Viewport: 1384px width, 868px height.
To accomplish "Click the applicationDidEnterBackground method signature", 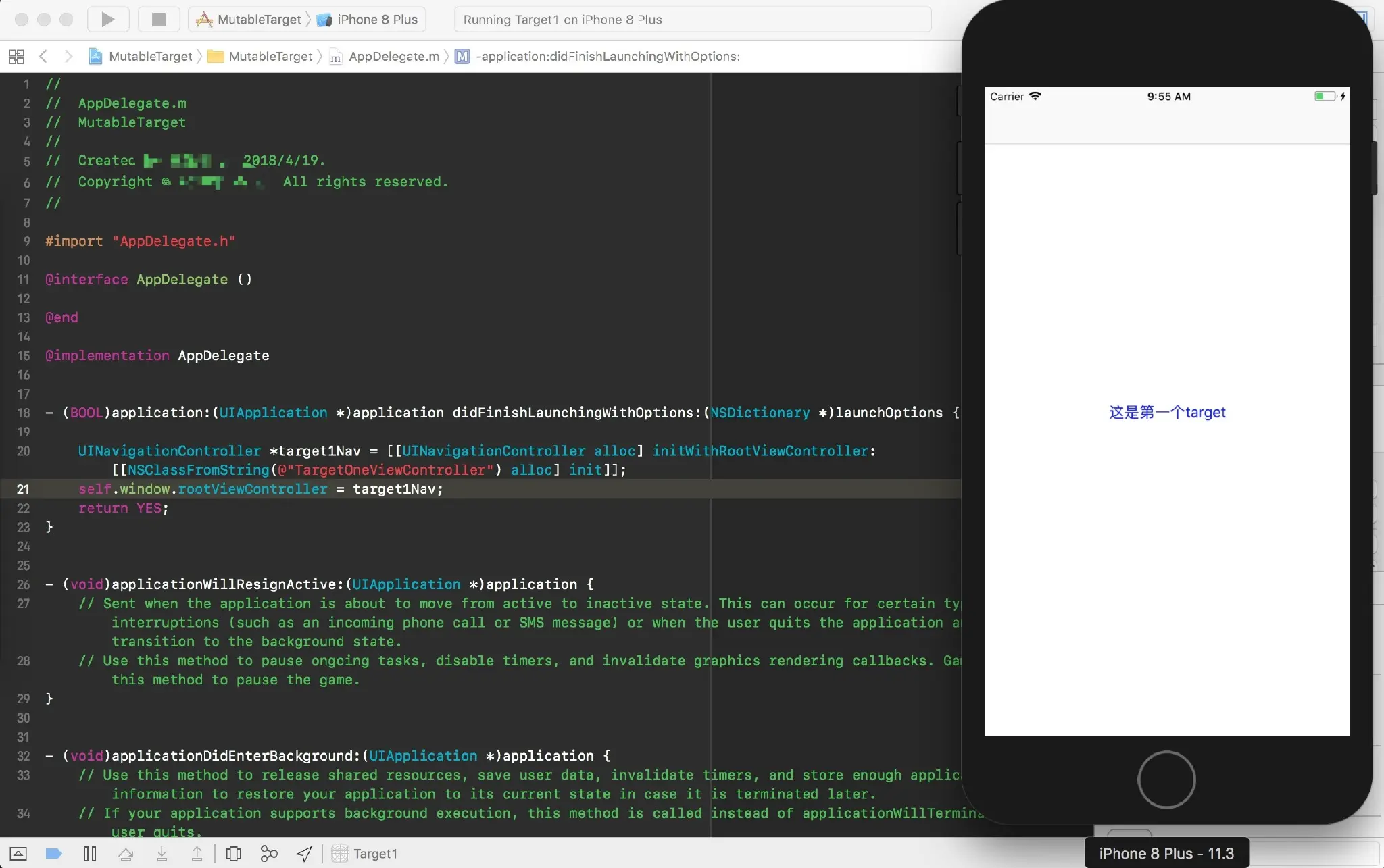I will [x=328, y=756].
